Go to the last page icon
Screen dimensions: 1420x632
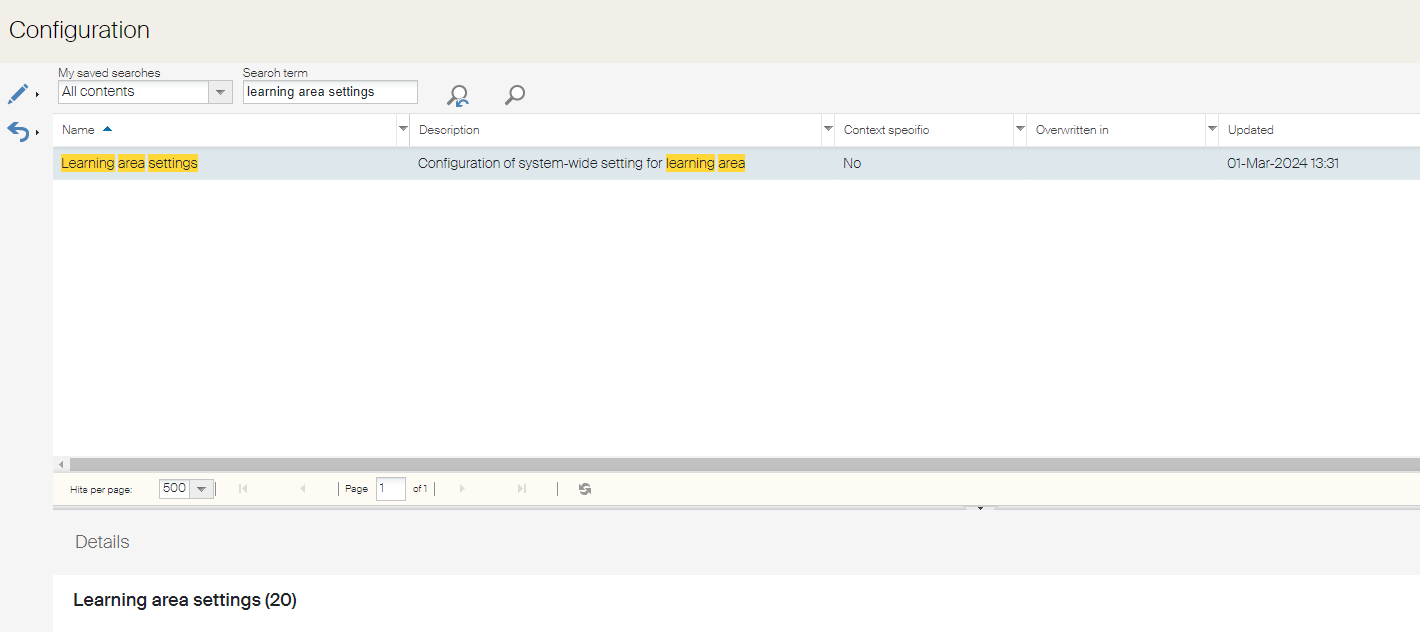click(521, 489)
